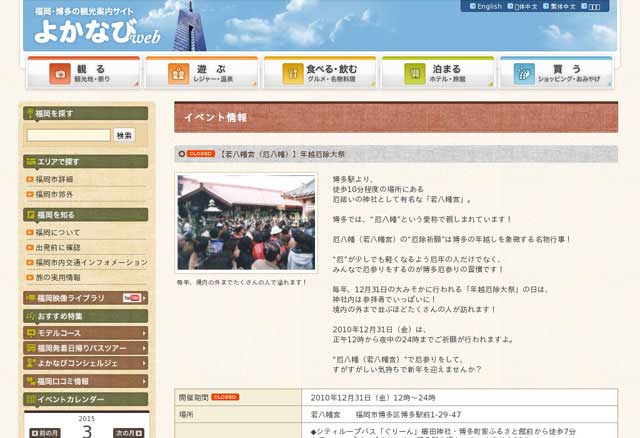The height and width of the screenshot is (438, 640).
Task: Click the fork-and-knife icon in 食べる・飲む tab
Action: [293, 74]
